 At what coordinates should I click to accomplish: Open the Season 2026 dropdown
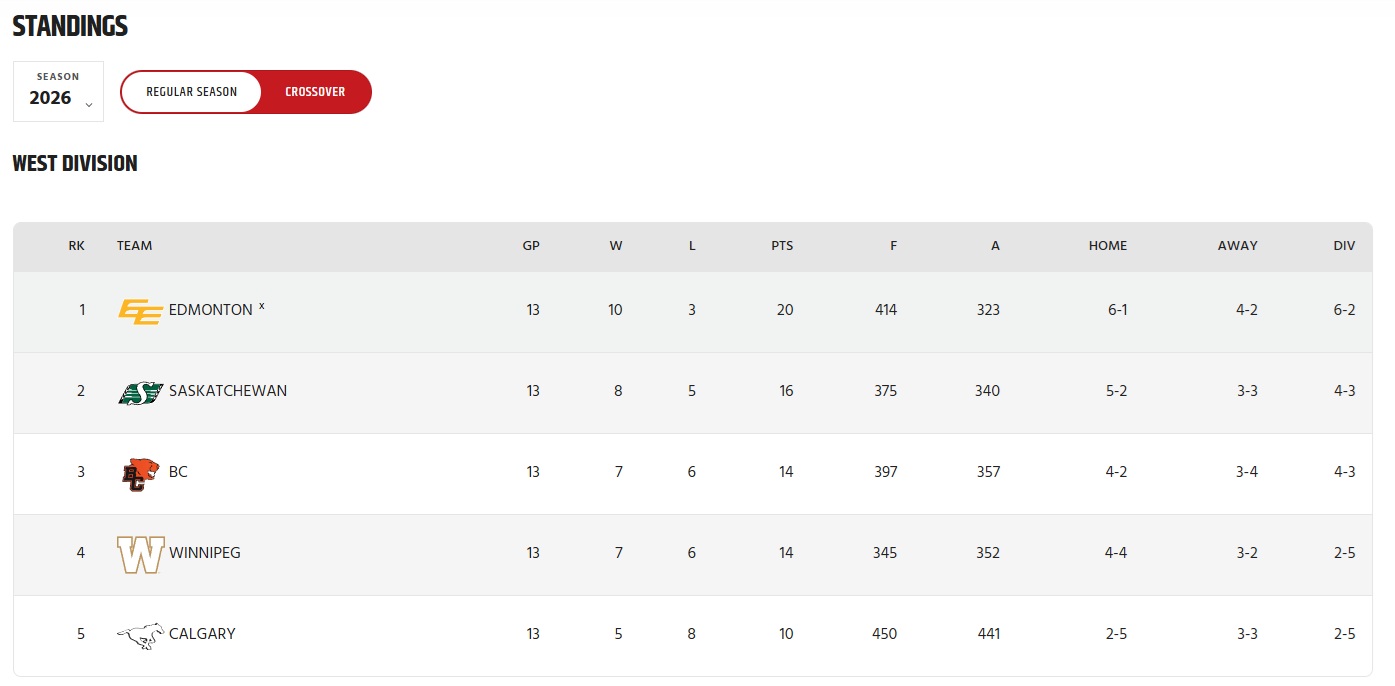[x=58, y=91]
